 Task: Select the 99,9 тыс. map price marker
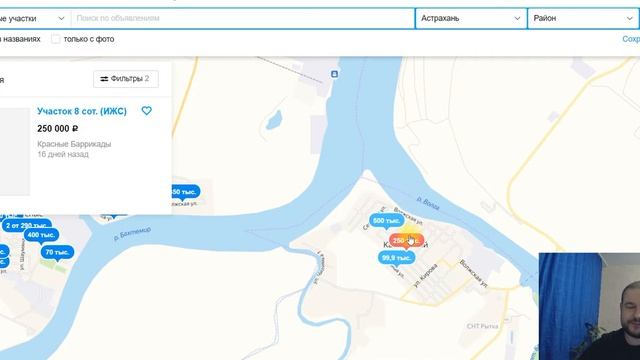click(396, 258)
